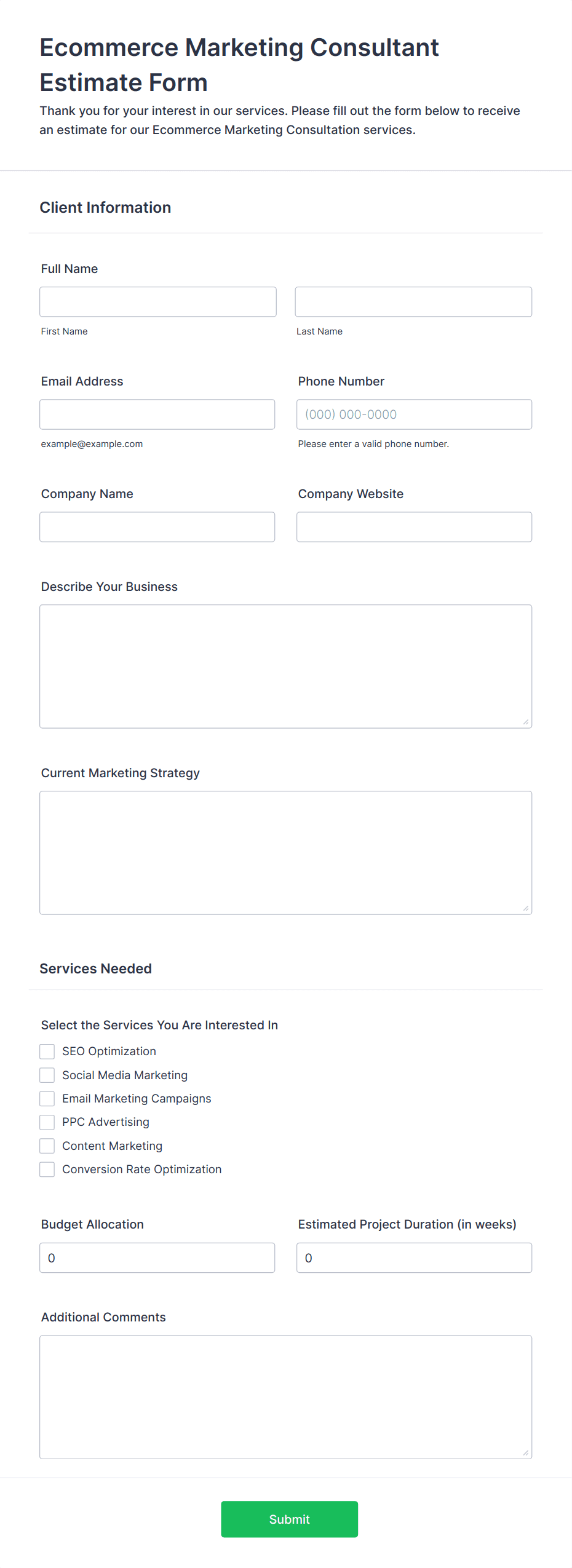
Task: Focus the Describe Your Business textarea
Action: 285,666
